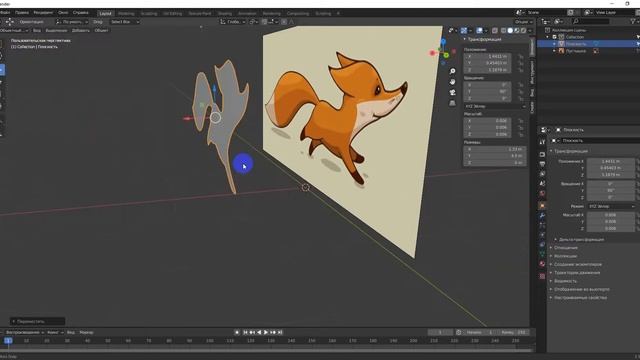The width and height of the screenshot is (640, 360).
Task: Open the Select Box dropdown
Action: point(124,22)
